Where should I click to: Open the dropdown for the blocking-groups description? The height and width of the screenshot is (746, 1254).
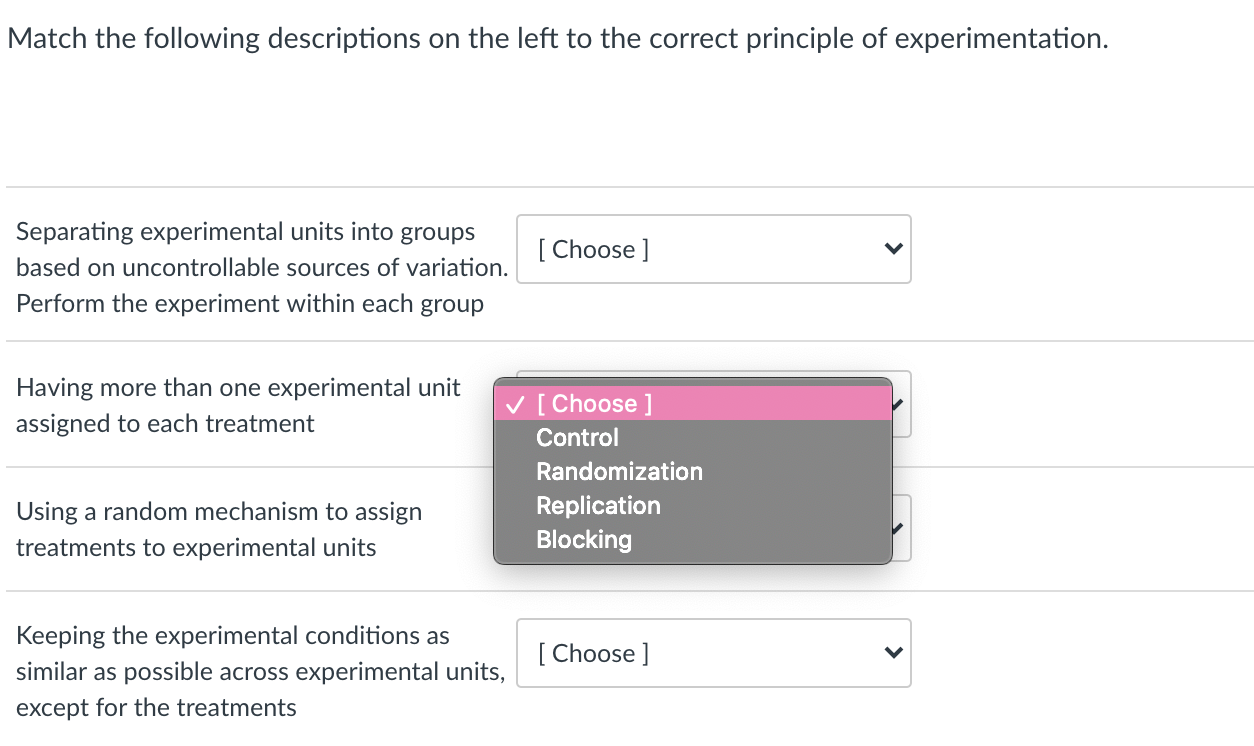[x=713, y=249]
